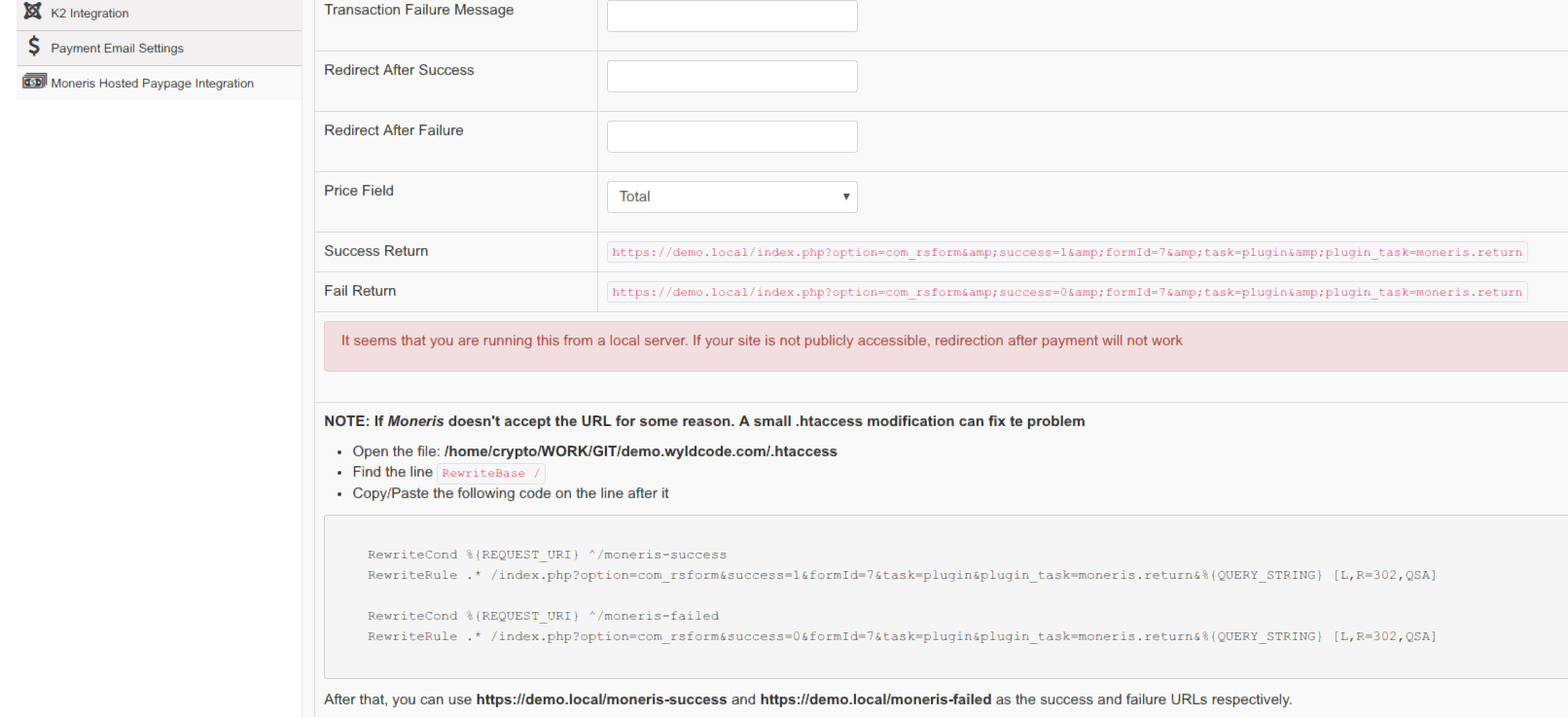The image size is (1568, 717).
Task: Click the moneris-success RewriteCond line
Action: point(547,556)
